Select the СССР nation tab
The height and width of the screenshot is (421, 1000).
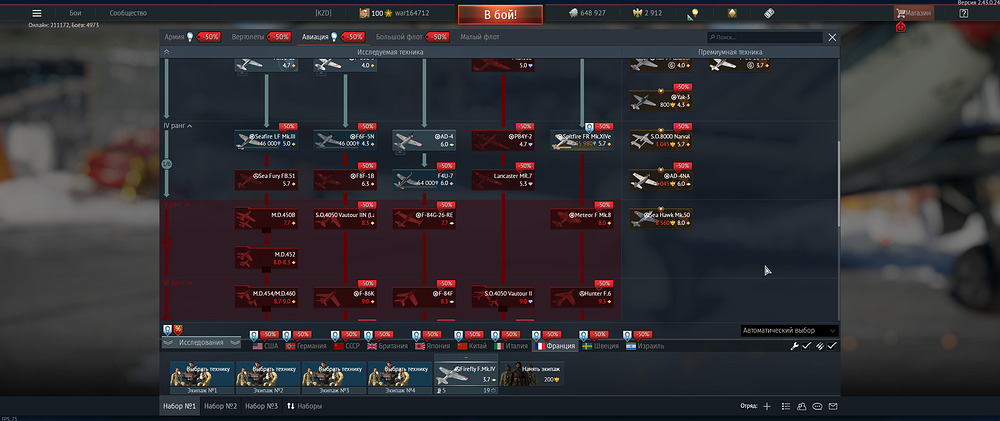coord(348,346)
